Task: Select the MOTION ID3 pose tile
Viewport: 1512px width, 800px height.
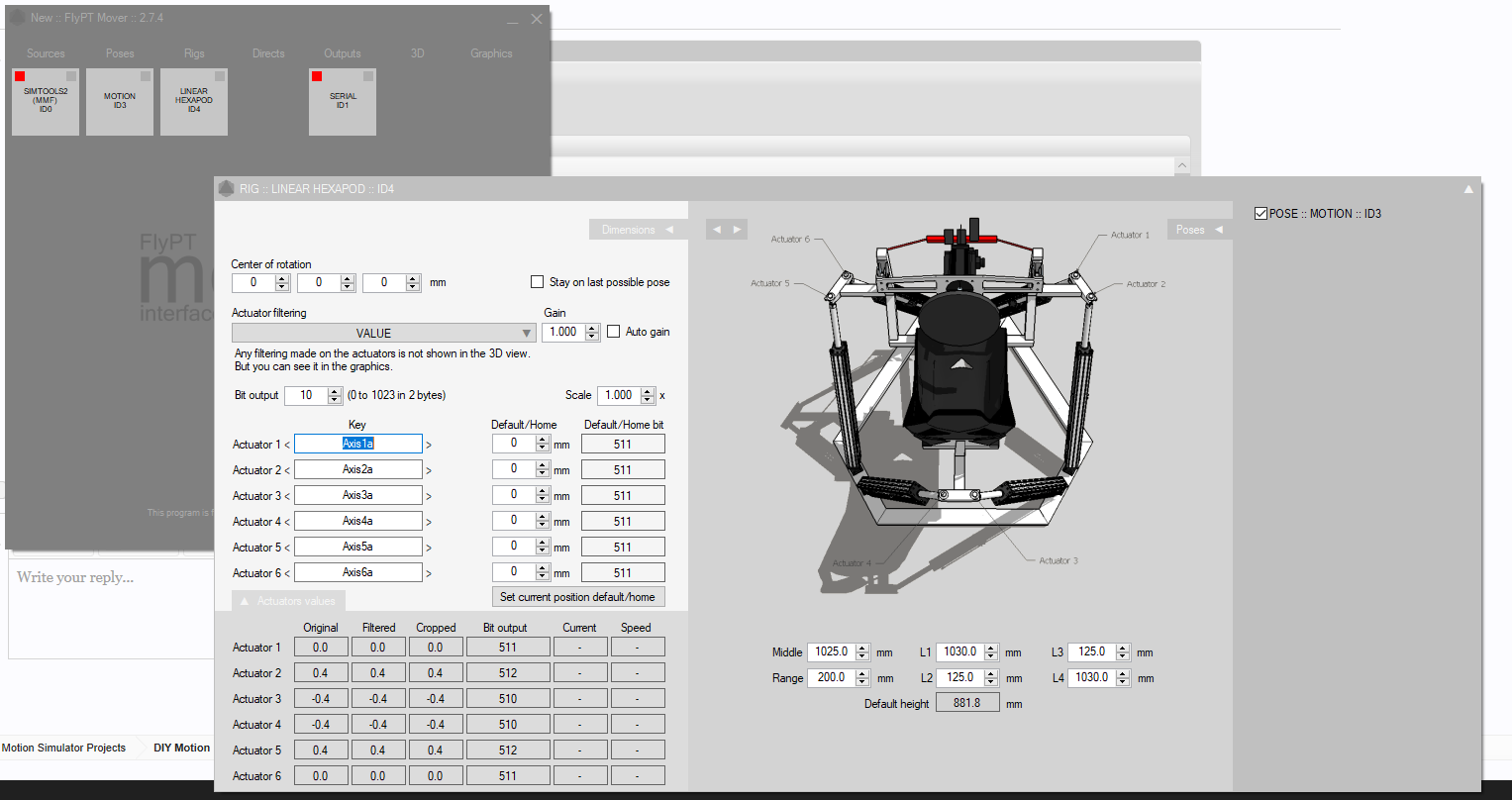Action: coord(120,102)
